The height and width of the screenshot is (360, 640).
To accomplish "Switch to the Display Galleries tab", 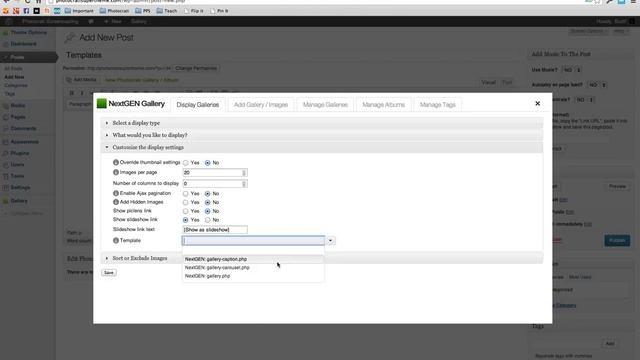I will (198, 105).
